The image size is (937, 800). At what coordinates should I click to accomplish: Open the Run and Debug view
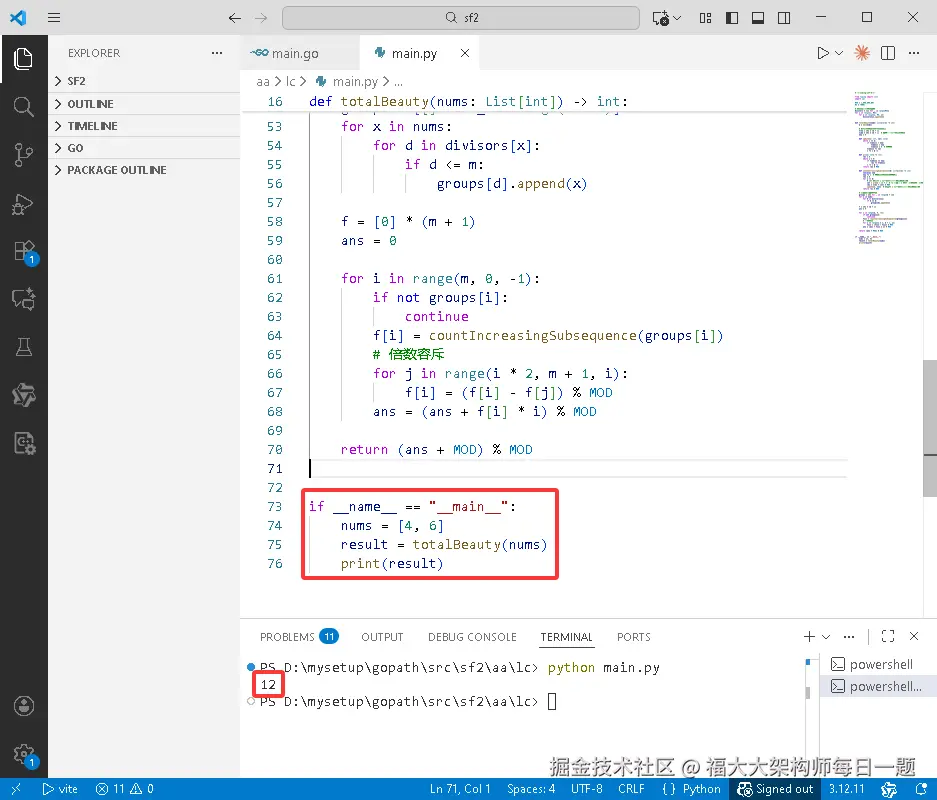point(23,204)
